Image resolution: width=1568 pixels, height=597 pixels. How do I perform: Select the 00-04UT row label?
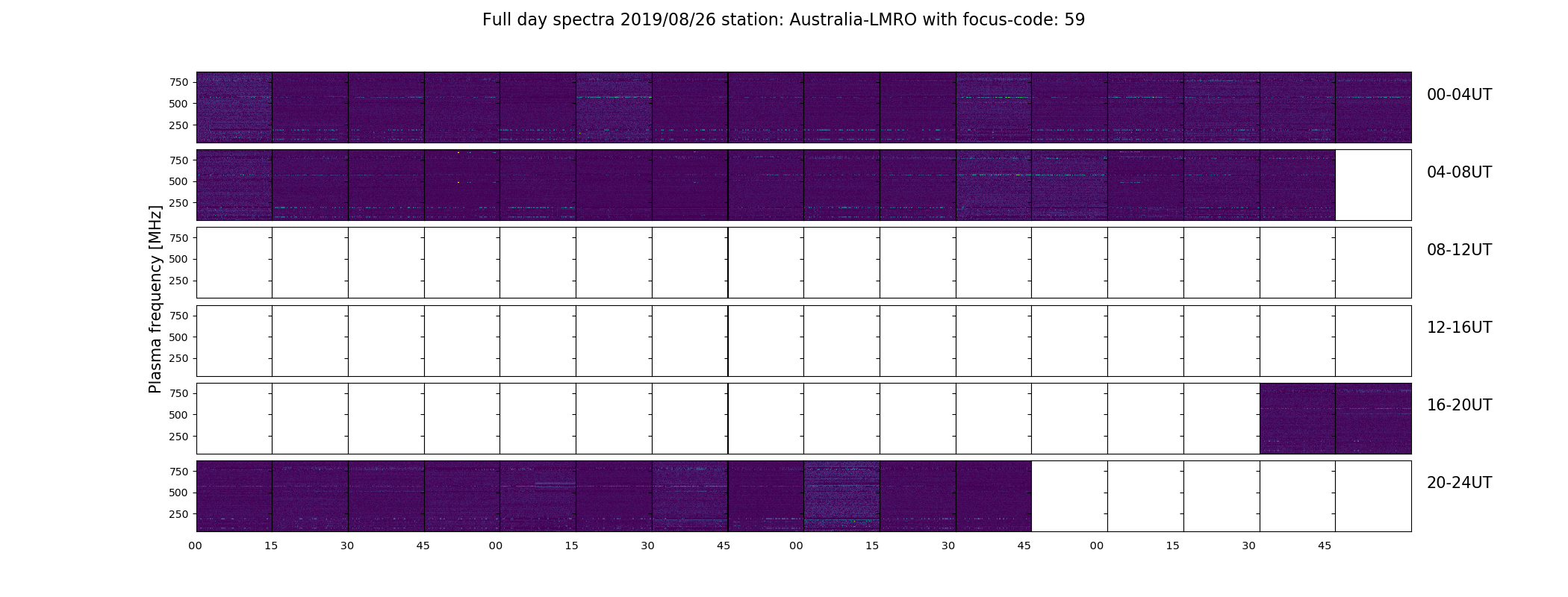(x=1459, y=95)
